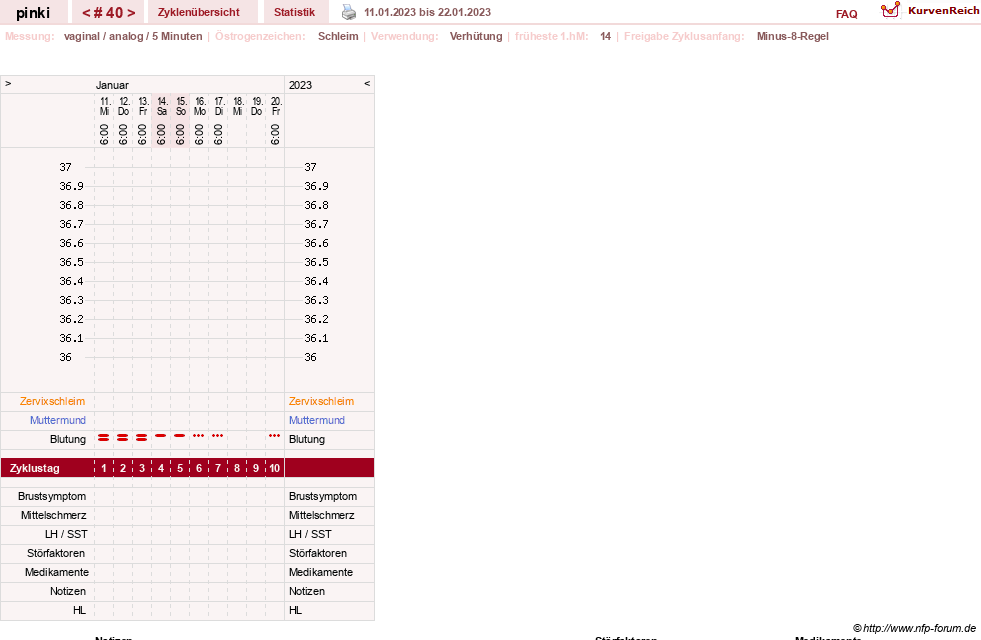Viewport: 981px width, 640px height.
Task: Click medium bleeding marker on 14. Sa
Action: (161, 435)
